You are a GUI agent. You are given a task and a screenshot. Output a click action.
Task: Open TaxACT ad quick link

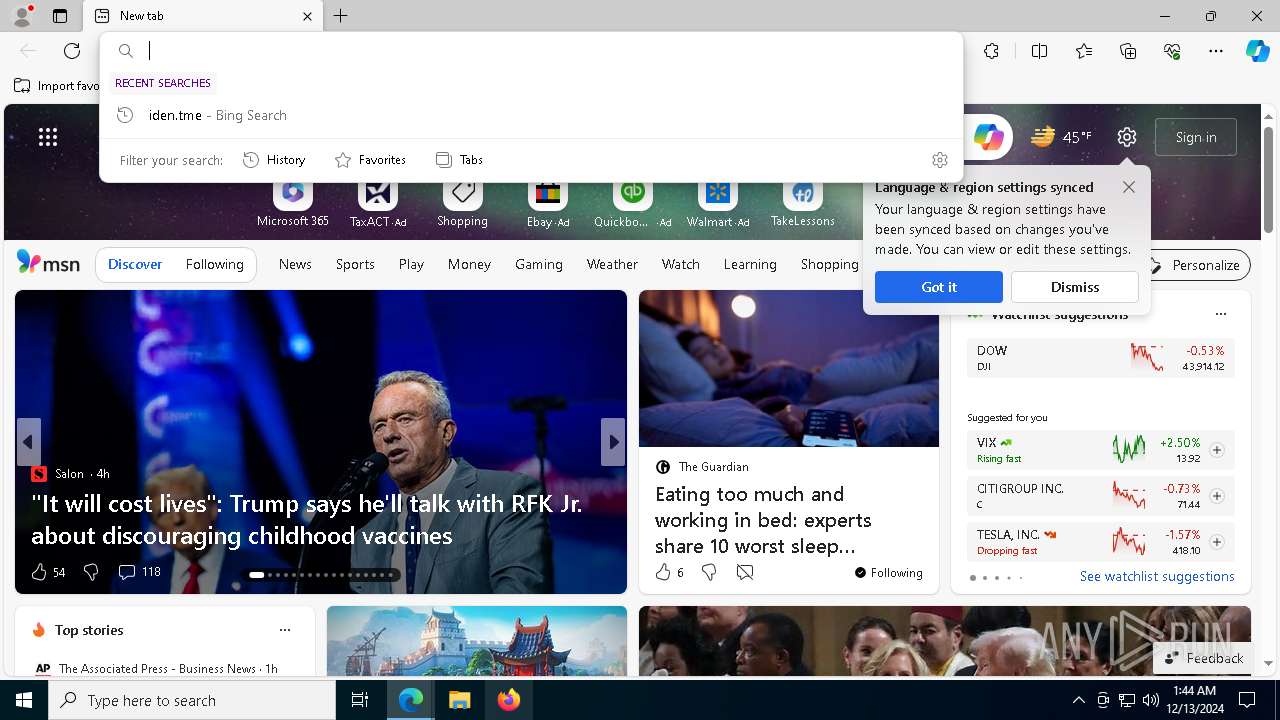(x=378, y=203)
